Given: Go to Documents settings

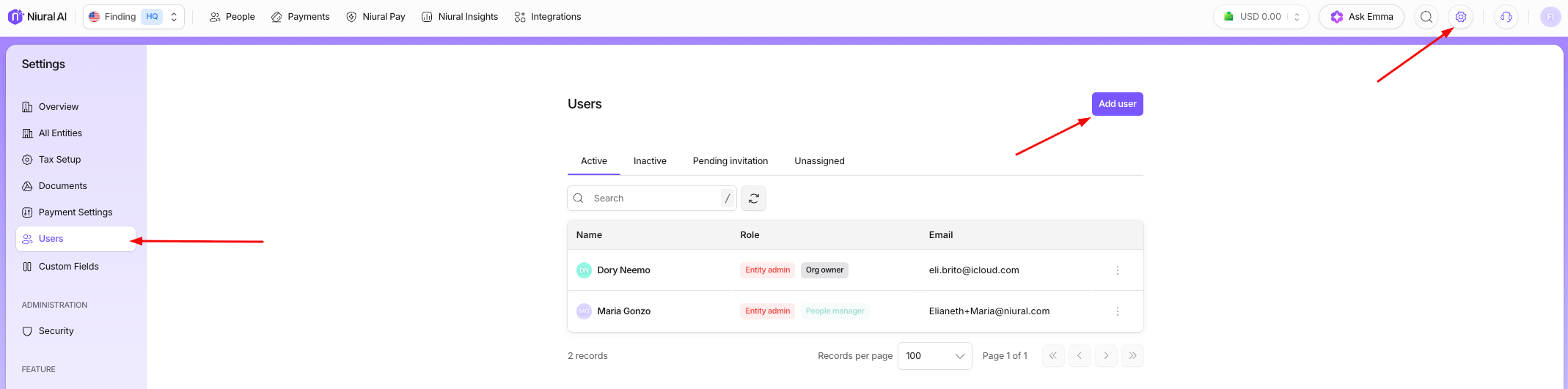Looking at the screenshot, I should click(76, 186).
